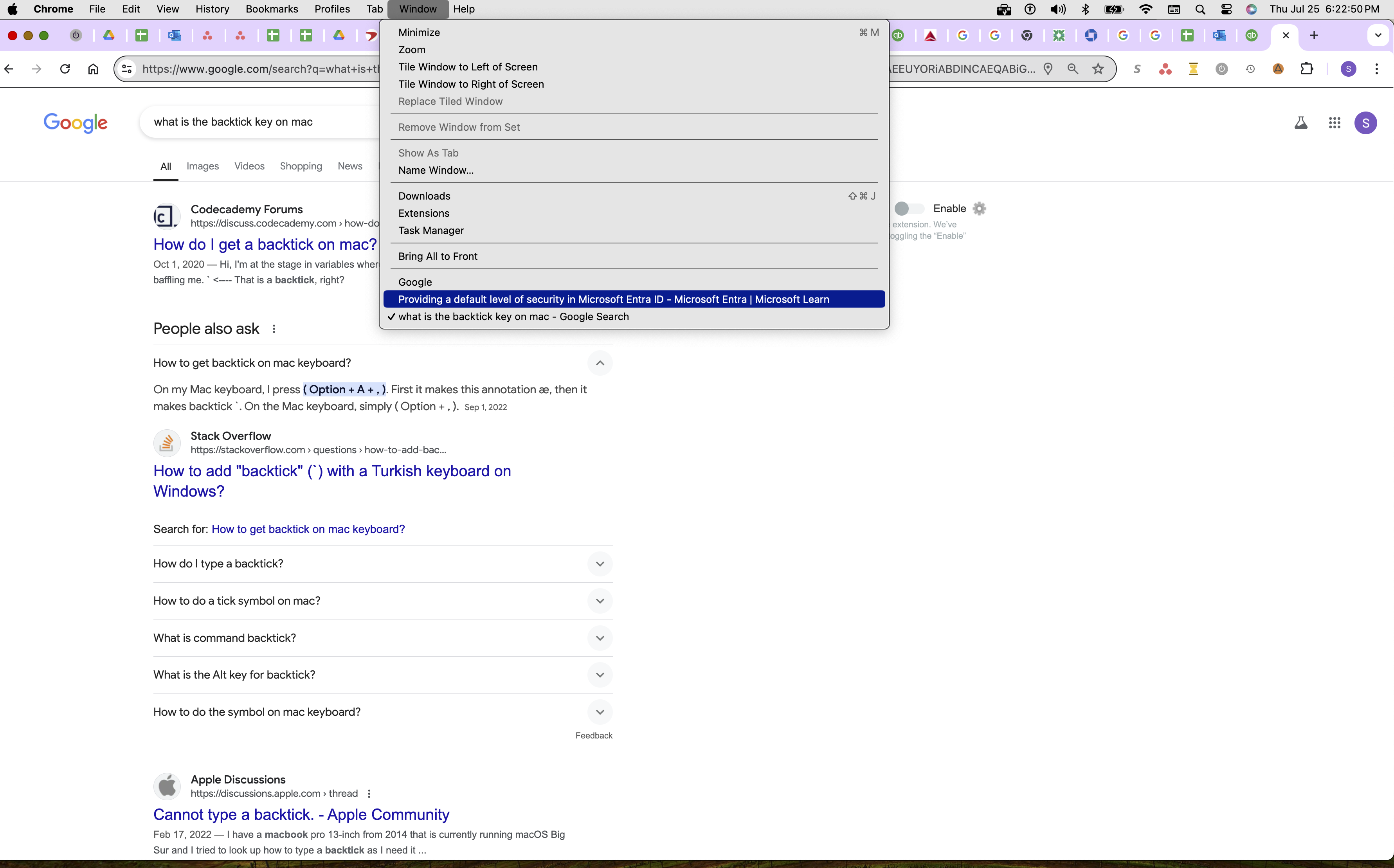The image size is (1394, 868).
Task: Open Search Labs flask icon
Action: tap(1300, 123)
